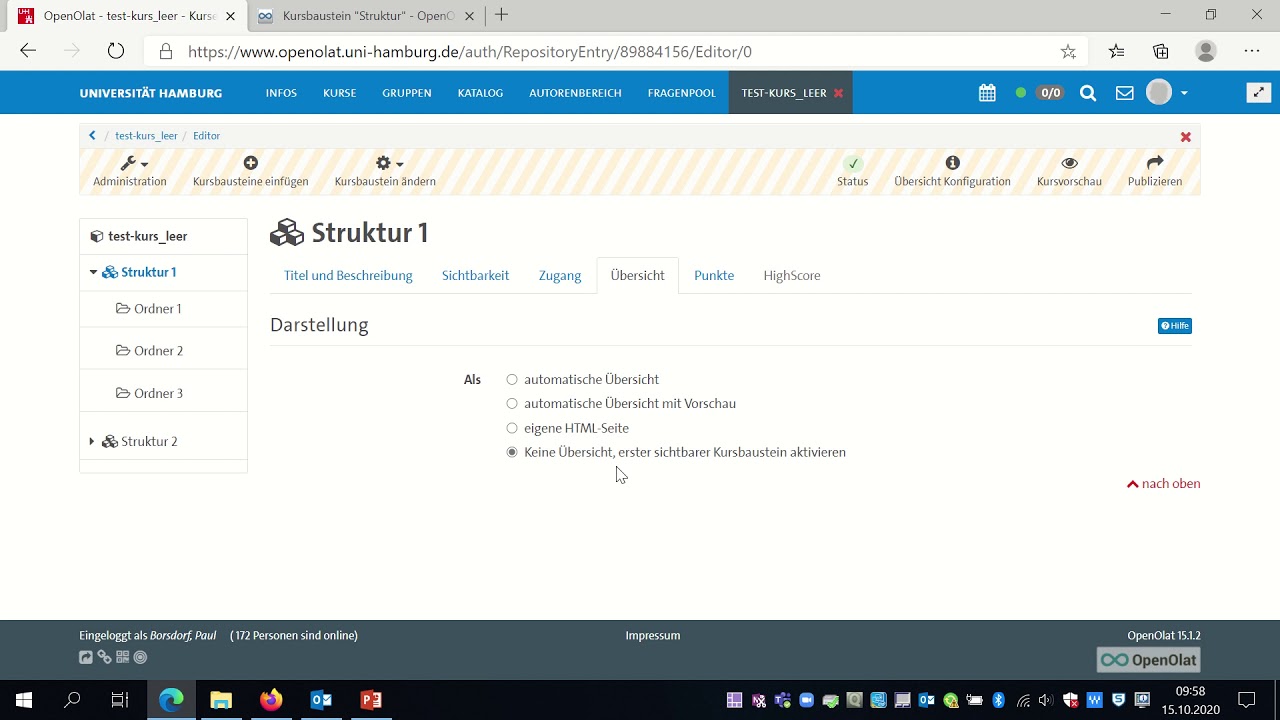
Task: Click the volume speaker tray icon
Action: click(1046, 700)
